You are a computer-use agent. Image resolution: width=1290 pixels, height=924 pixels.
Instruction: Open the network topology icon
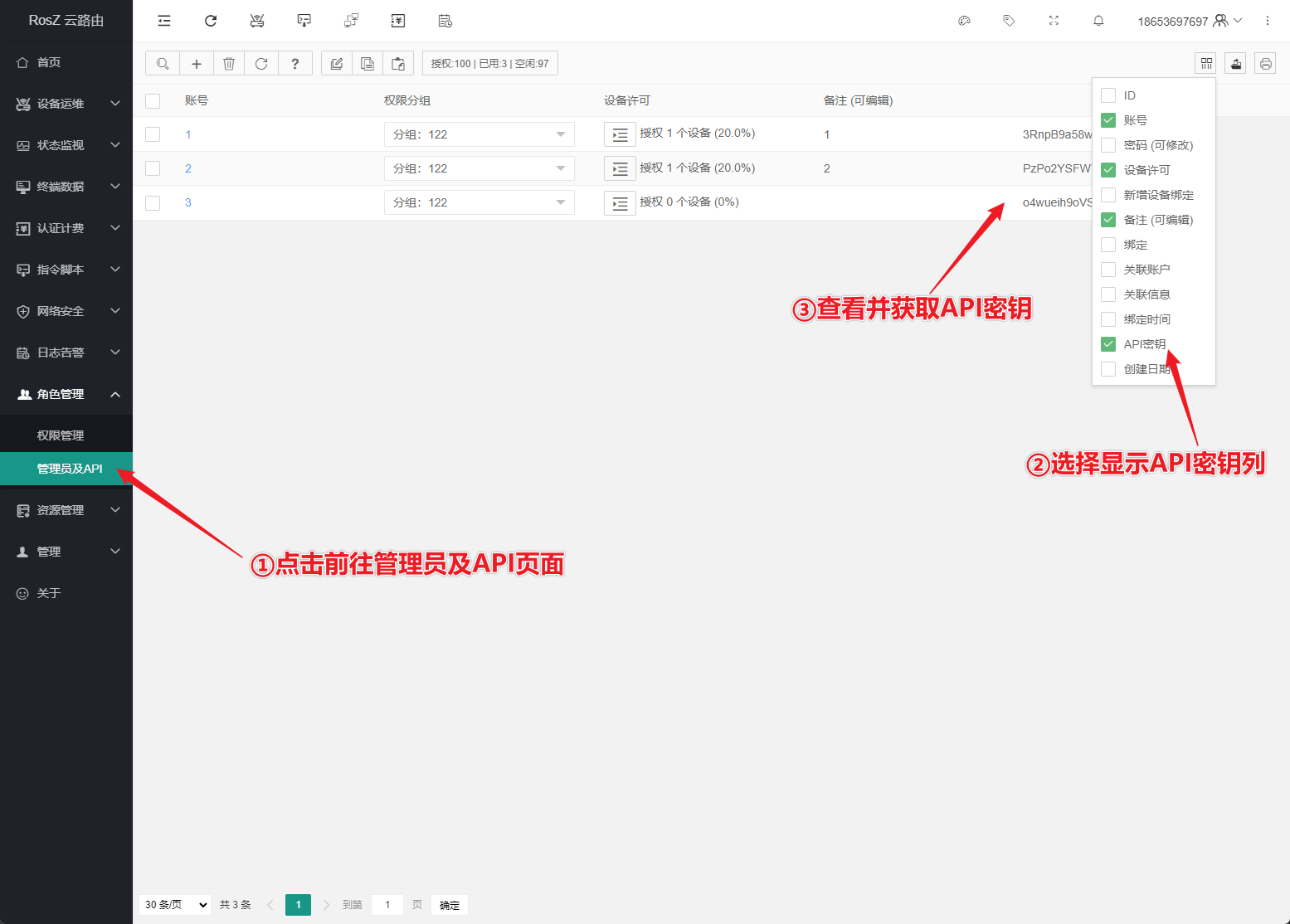click(x=350, y=21)
